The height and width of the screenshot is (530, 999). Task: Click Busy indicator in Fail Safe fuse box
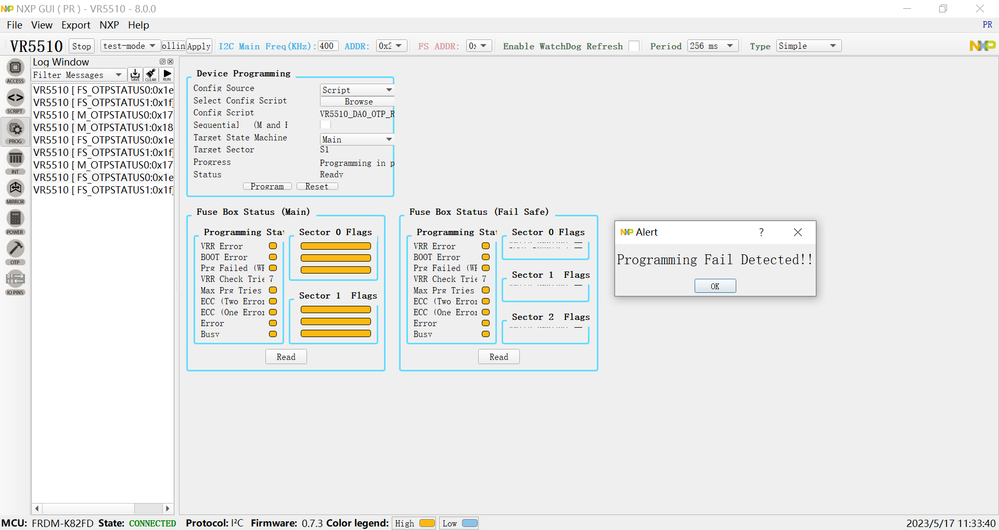[x=485, y=334]
